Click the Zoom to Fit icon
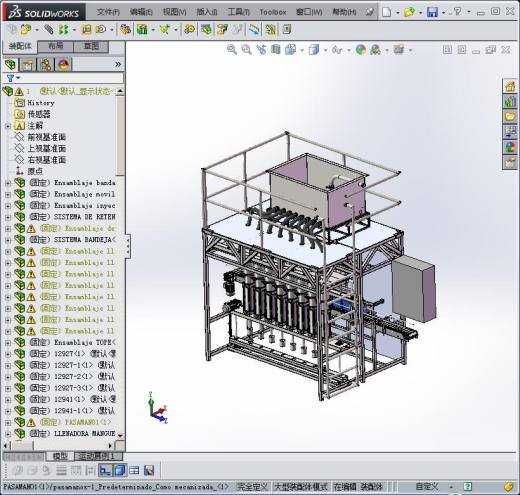Image resolution: width=520 pixels, height=495 pixels. (x=232, y=50)
